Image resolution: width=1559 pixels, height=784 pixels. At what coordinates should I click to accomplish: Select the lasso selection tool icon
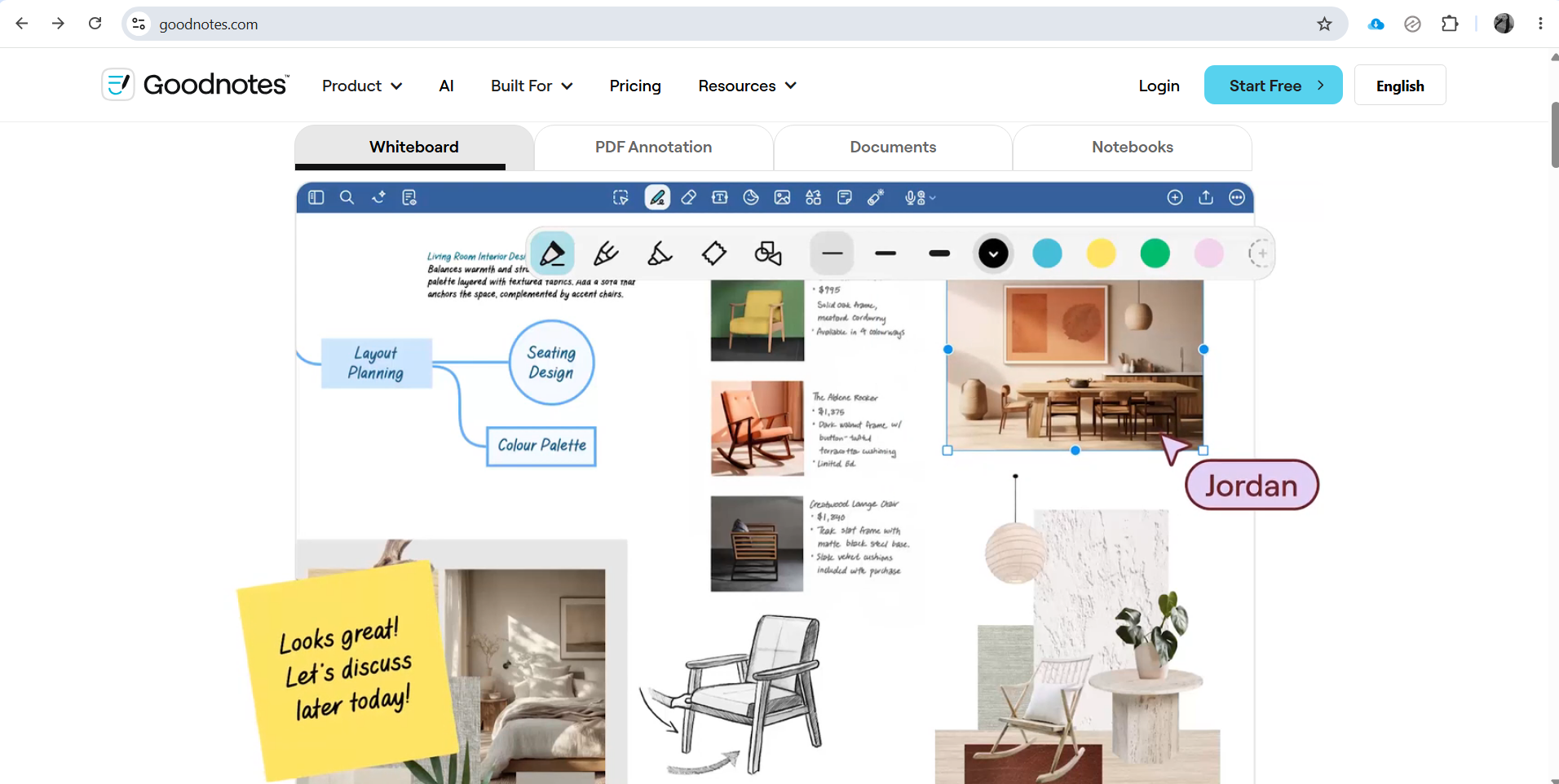tap(621, 197)
